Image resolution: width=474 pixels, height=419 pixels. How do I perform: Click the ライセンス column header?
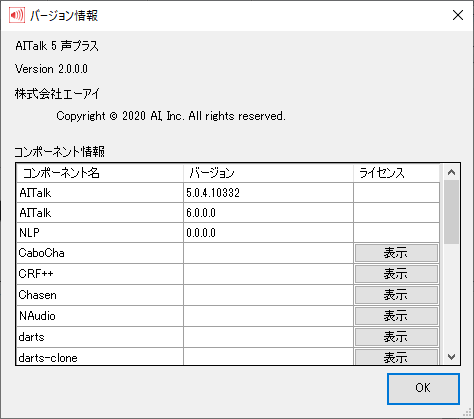[x=396, y=173]
